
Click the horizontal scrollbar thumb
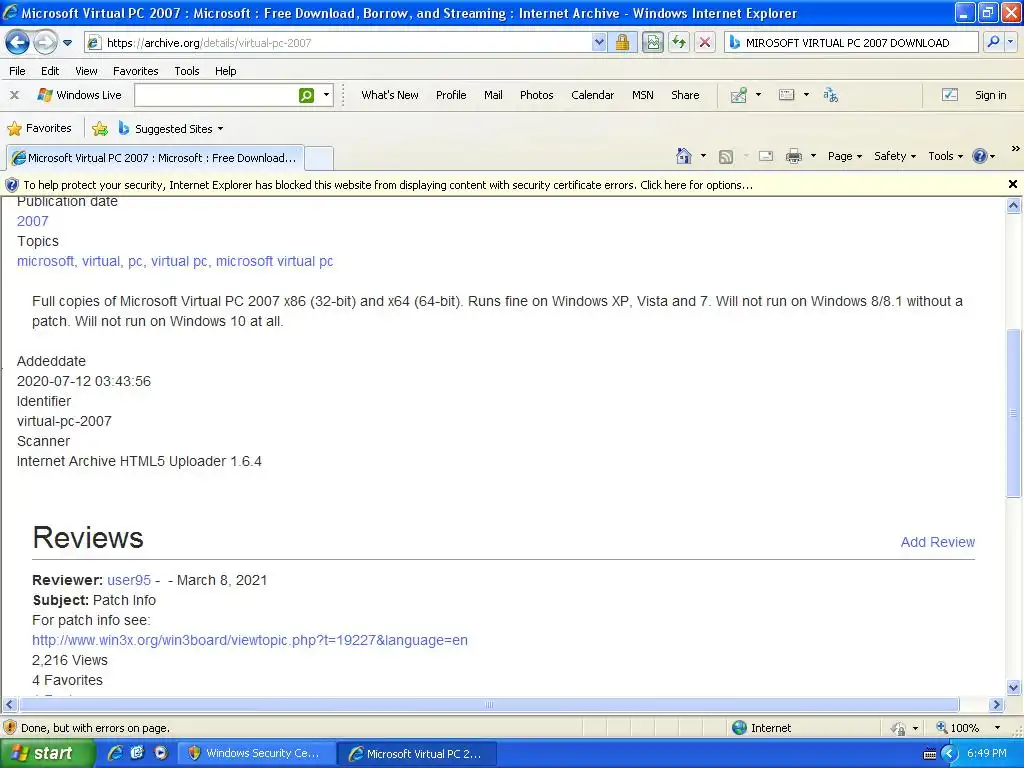(489, 705)
